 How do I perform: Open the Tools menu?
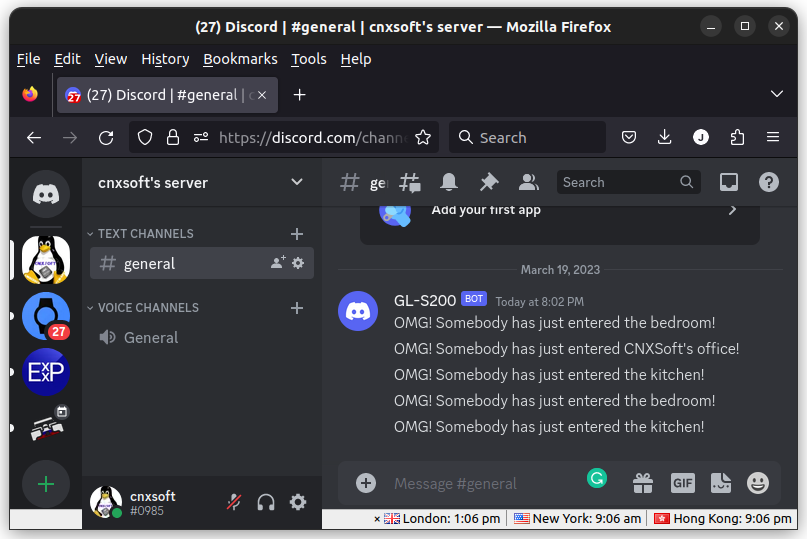pos(309,59)
